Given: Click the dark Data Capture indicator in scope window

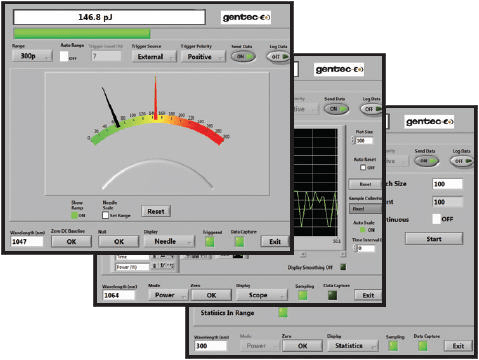Looking at the screenshot, I should pyautogui.click(x=332, y=295).
